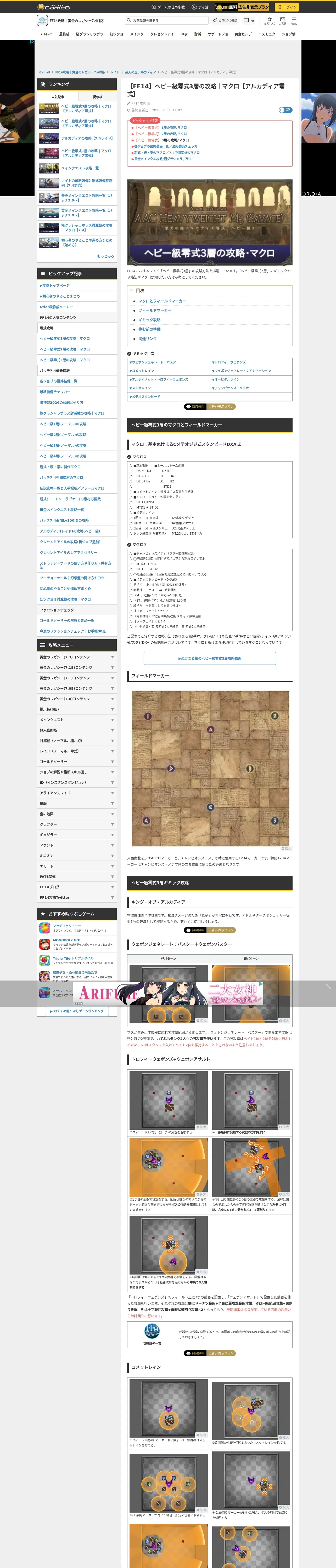
Task: Expand the FF14攻略Twitter menu section
Action: 77,898
